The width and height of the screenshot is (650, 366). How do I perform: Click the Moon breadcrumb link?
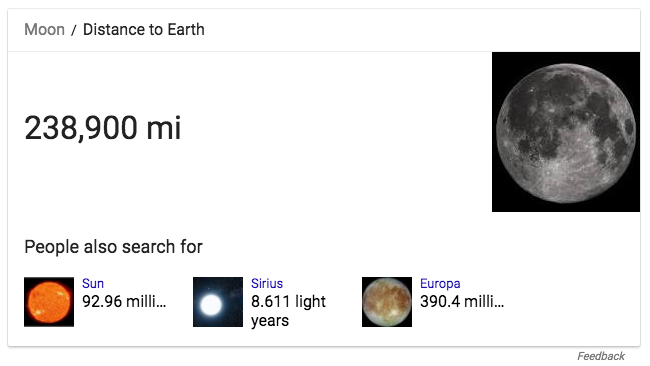tap(44, 30)
